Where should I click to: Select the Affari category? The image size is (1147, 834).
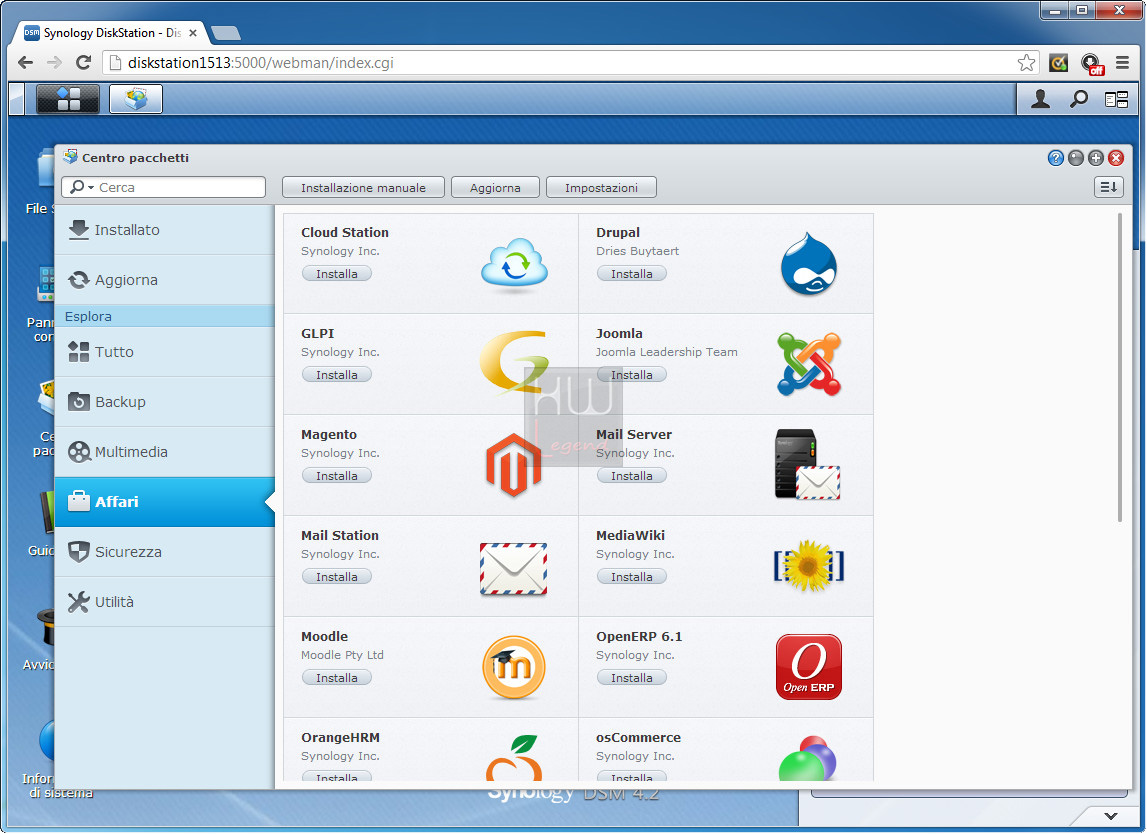(165, 502)
